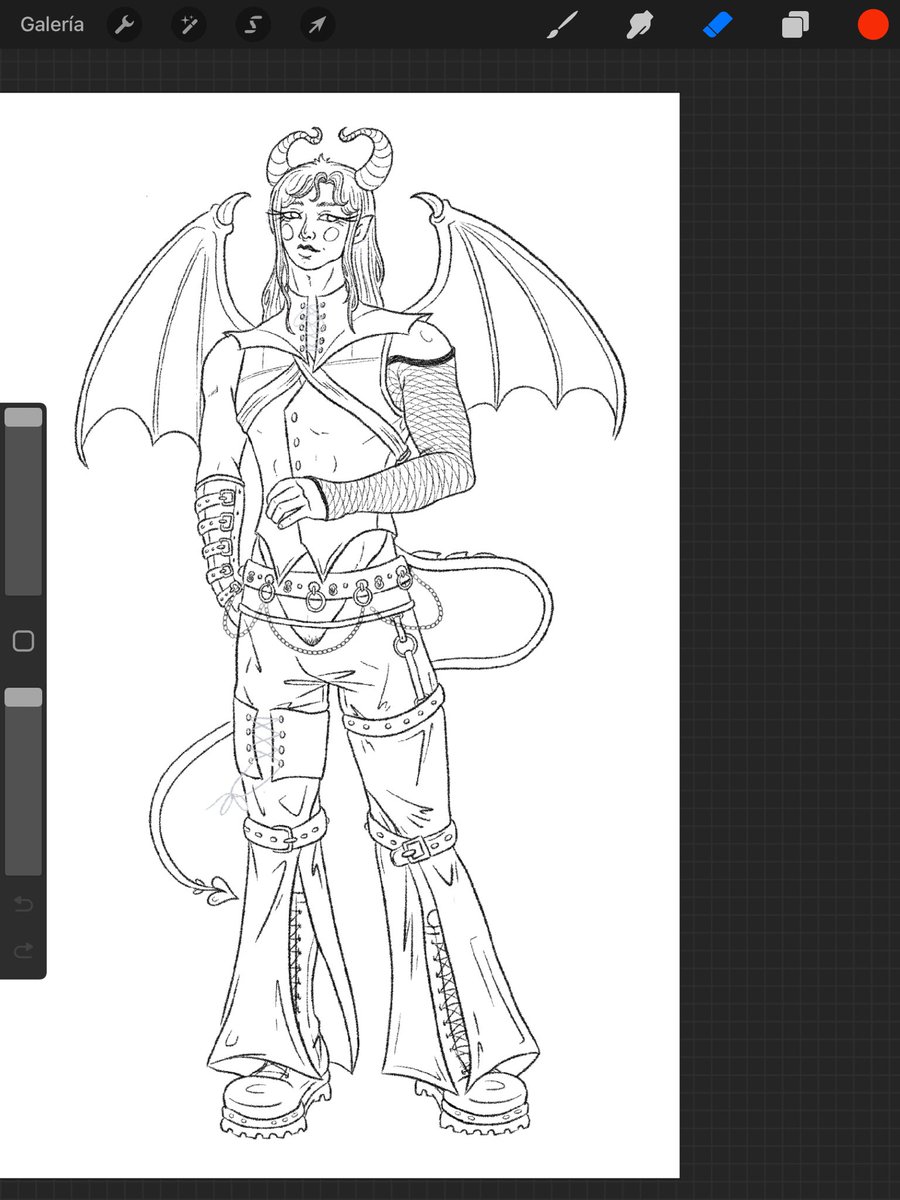Viewport: 900px width, 1200px height.
Task: Open the Actions wrench menu
Action: click(124, 25)
